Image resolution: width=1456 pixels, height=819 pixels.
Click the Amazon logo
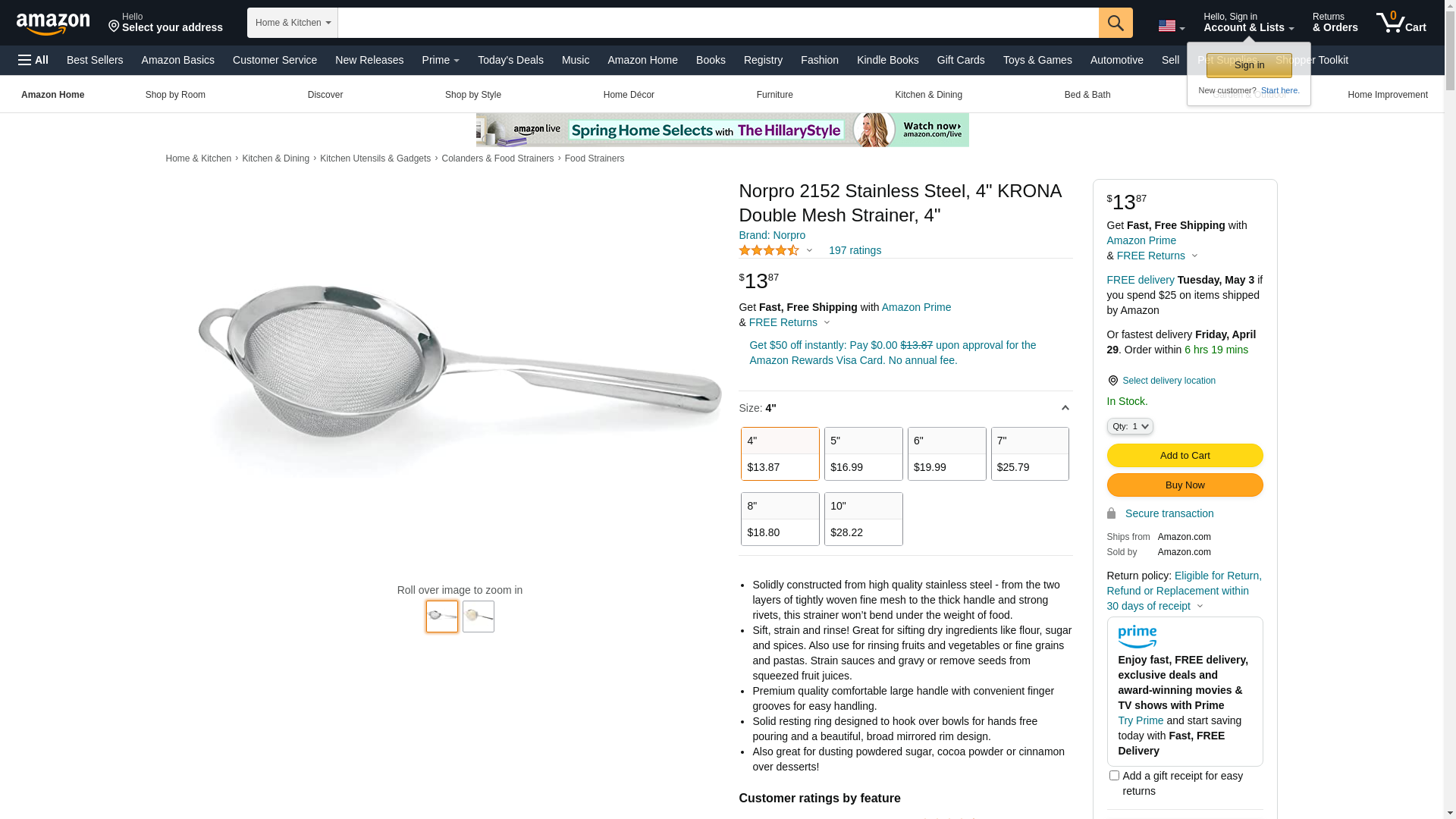(53, 24)
